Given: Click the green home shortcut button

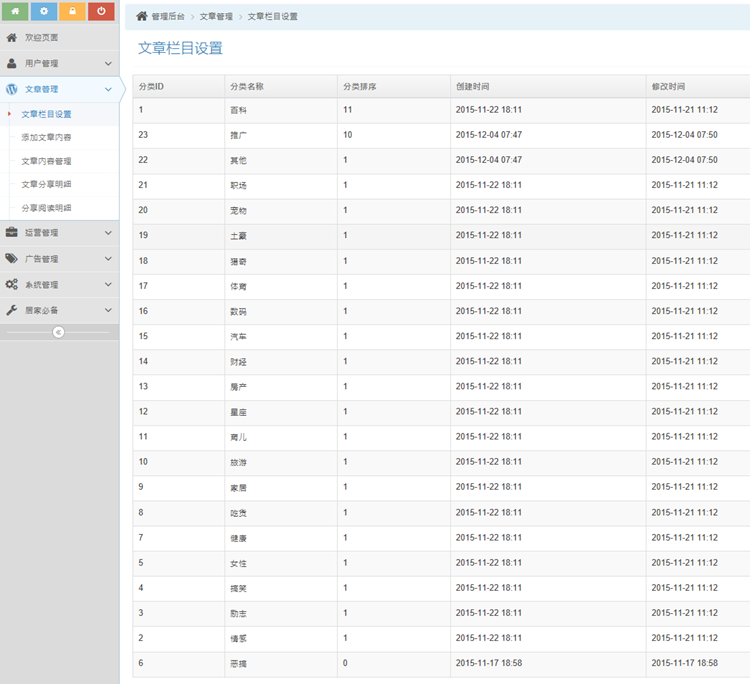Looking at the screenshot, I should pos(15,11).
